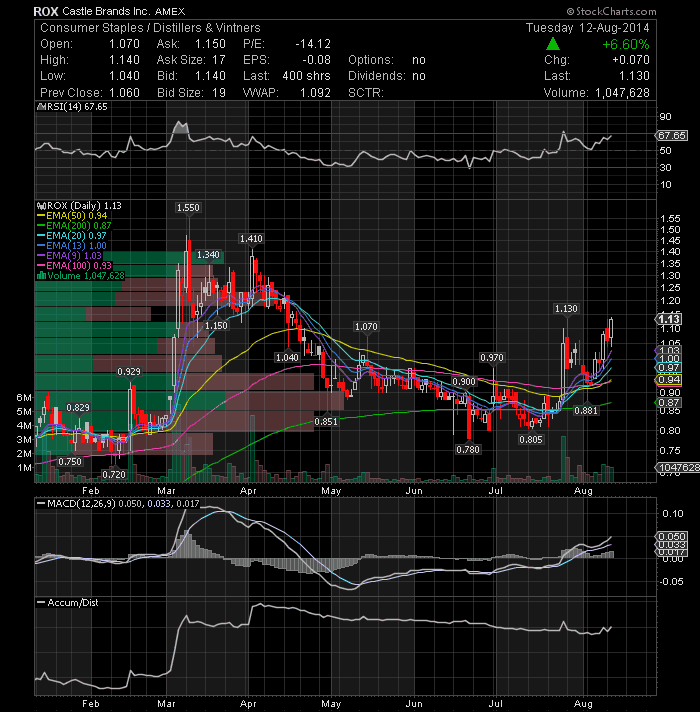The height and width of the screenshot is (712, 700).
Task: Select the ROX ticker symbol in the title
Action: coord(46,11)
